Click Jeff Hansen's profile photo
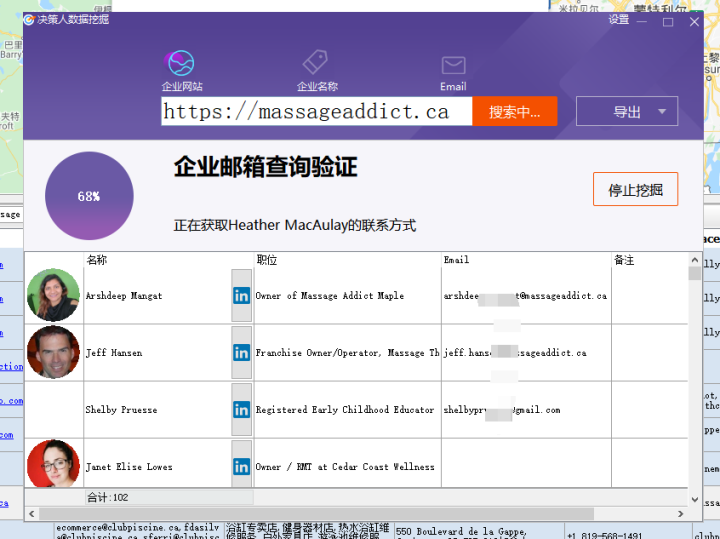This screenshot has height=539, width=720. pos(53,352)
